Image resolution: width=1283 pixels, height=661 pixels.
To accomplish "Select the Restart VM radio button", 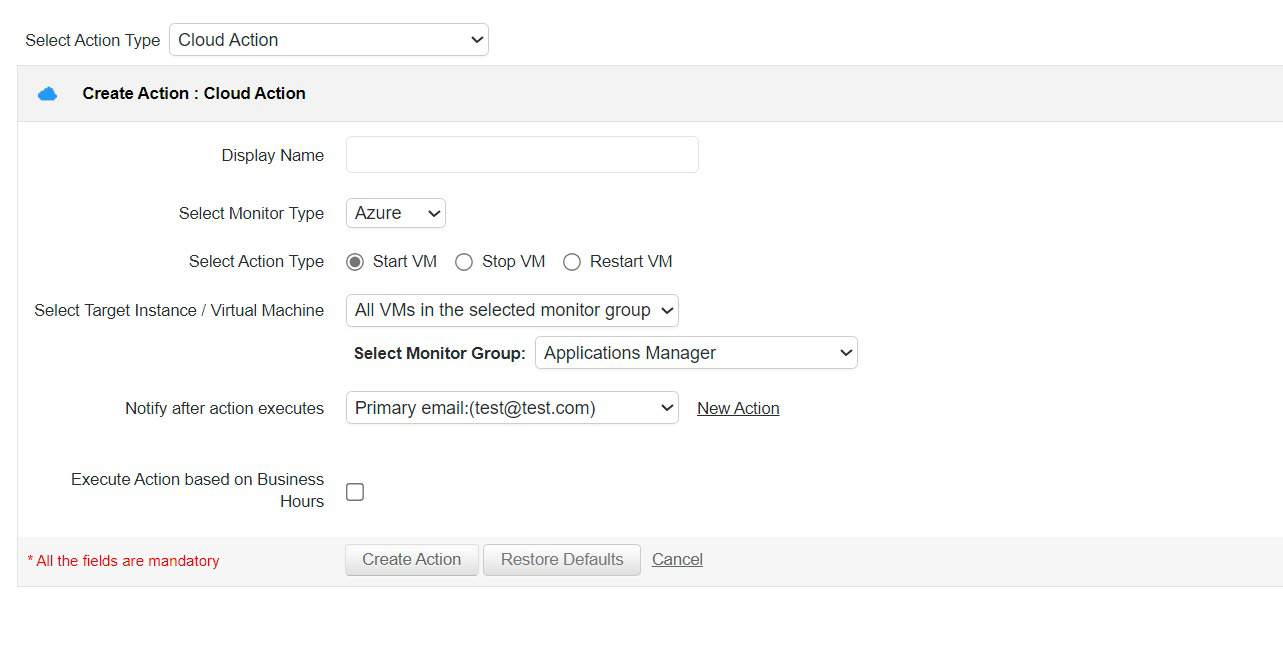I will [x=571, y=261].
